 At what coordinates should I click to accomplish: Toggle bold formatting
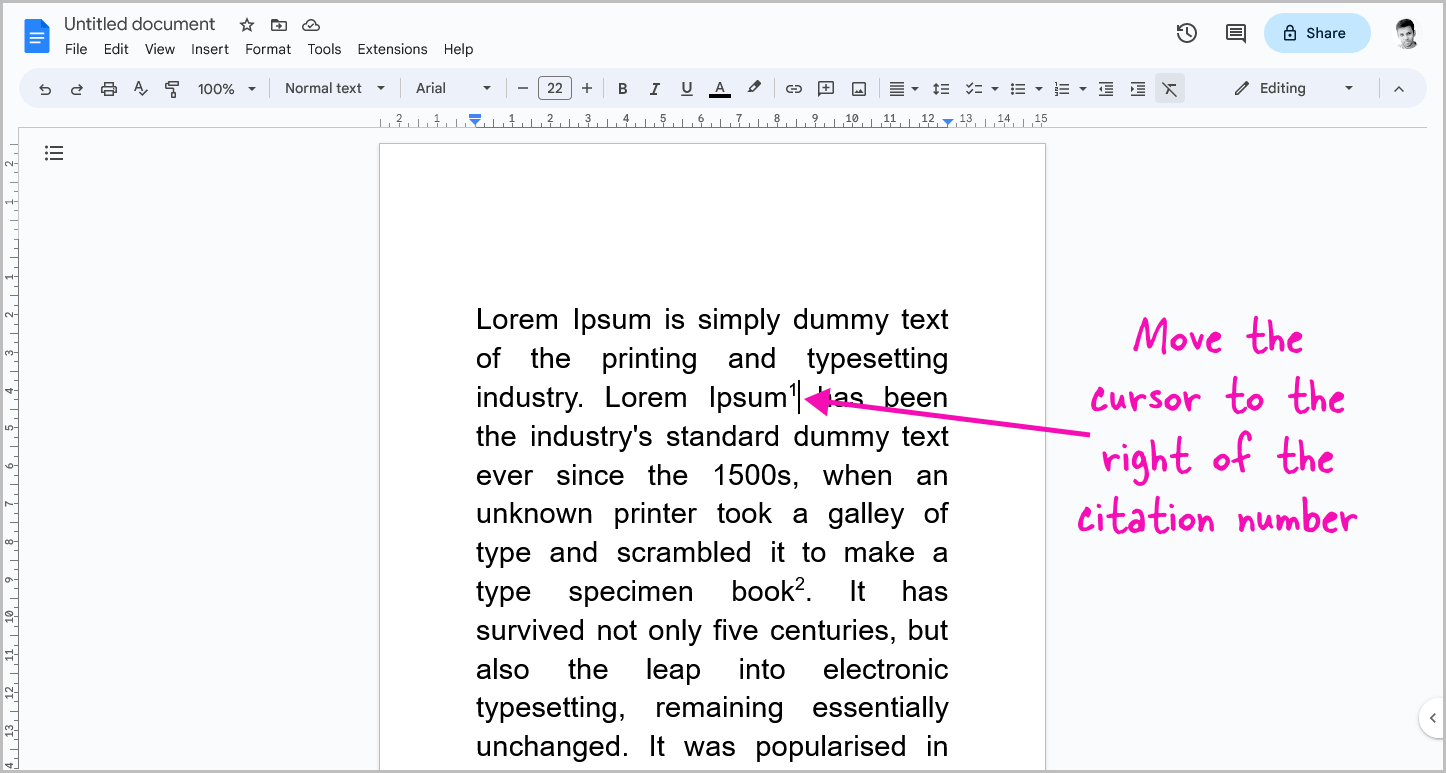622,88
